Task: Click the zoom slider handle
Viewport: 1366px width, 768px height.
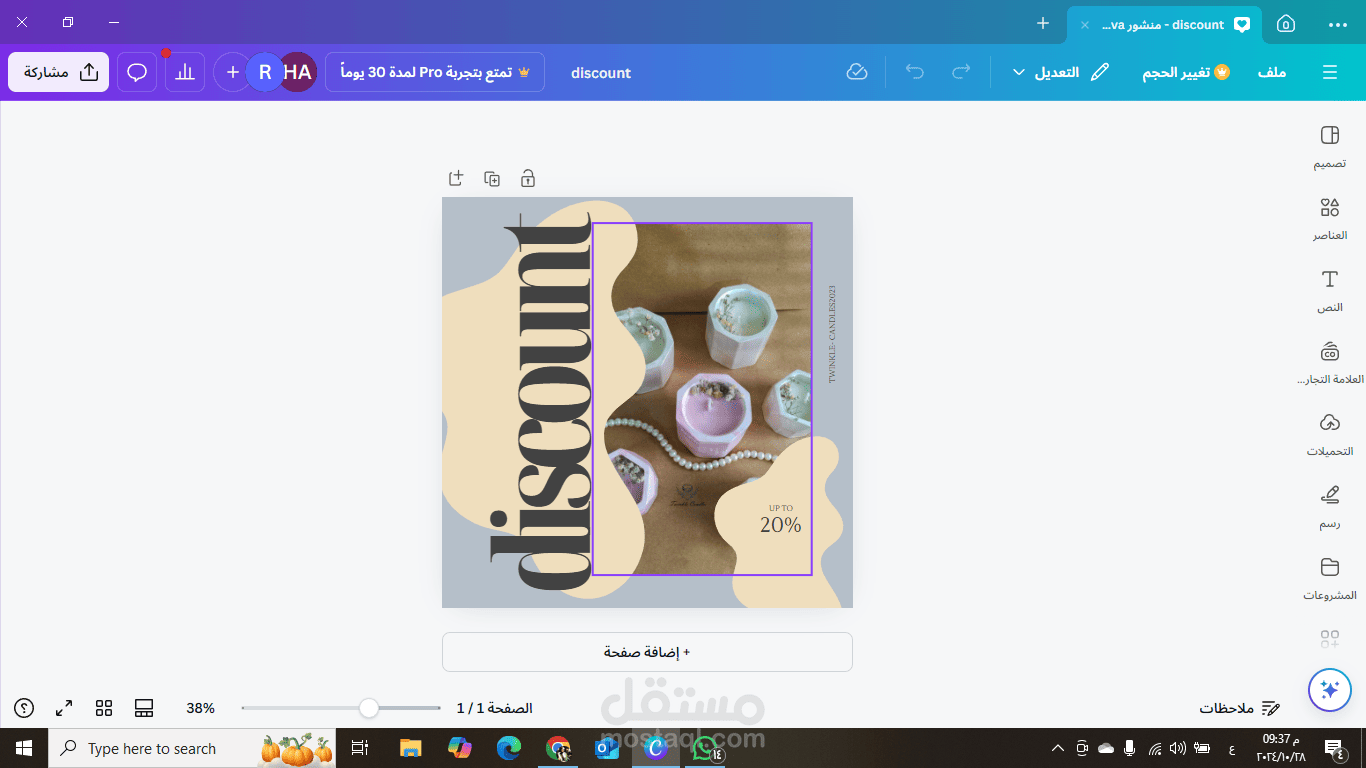Action: click(x=369, y=708)
